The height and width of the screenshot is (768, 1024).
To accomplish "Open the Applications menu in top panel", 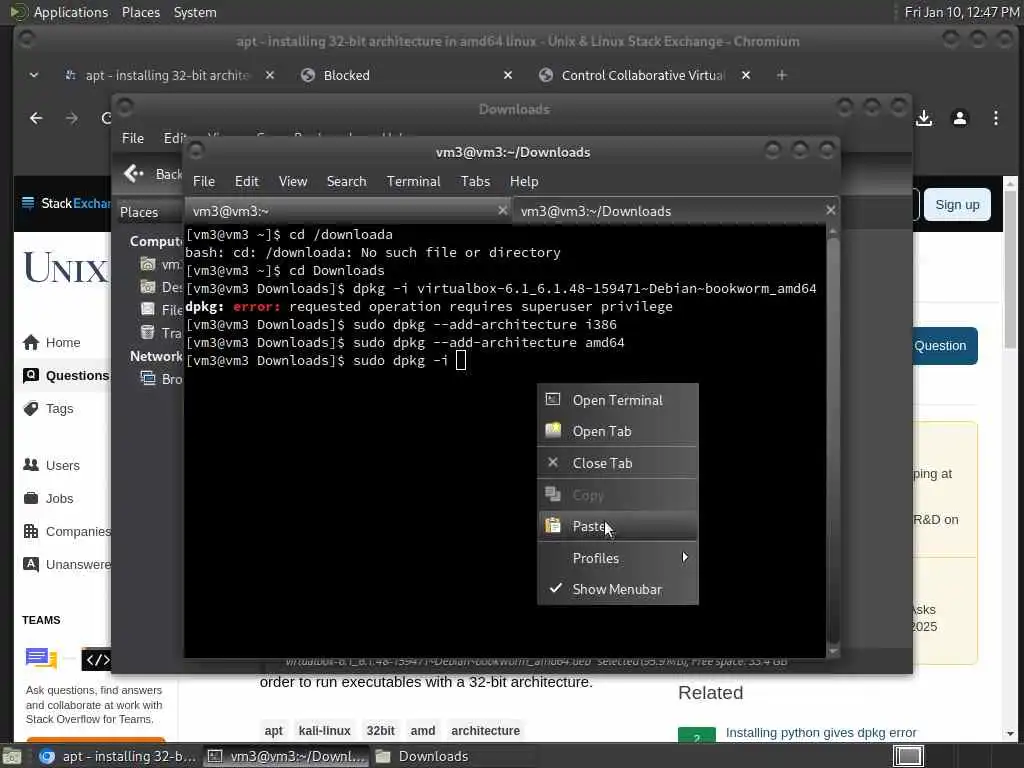I will click(71, 12).
